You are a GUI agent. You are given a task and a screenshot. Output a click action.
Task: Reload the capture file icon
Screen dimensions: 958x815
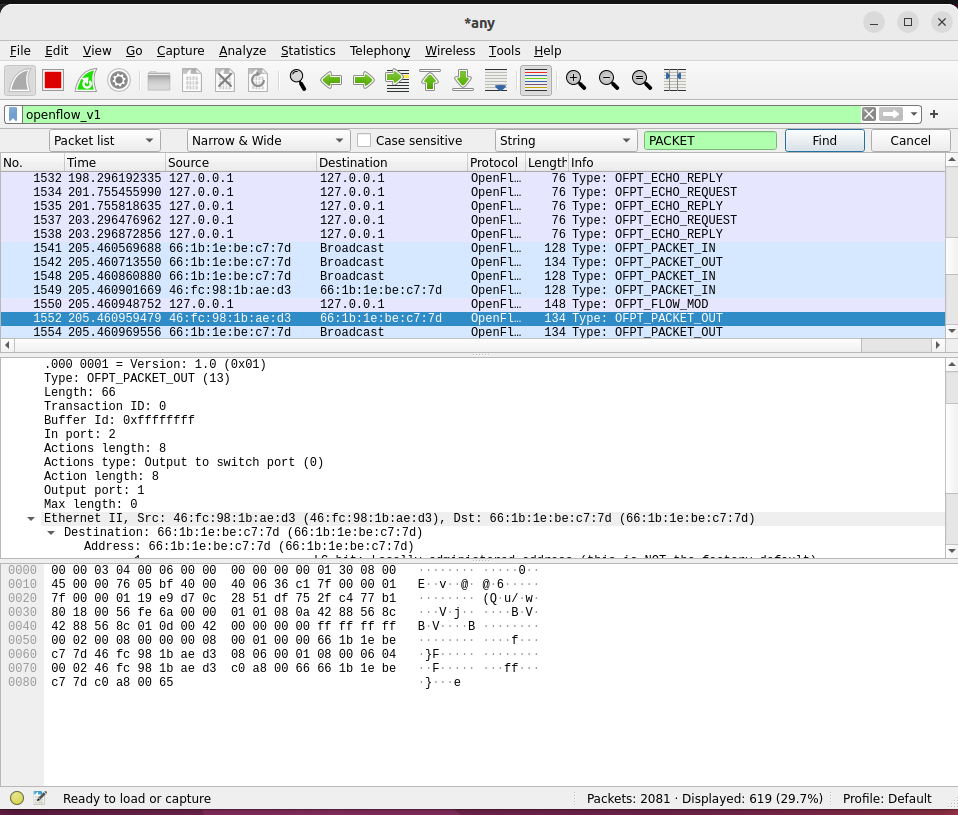click(258, 80)
